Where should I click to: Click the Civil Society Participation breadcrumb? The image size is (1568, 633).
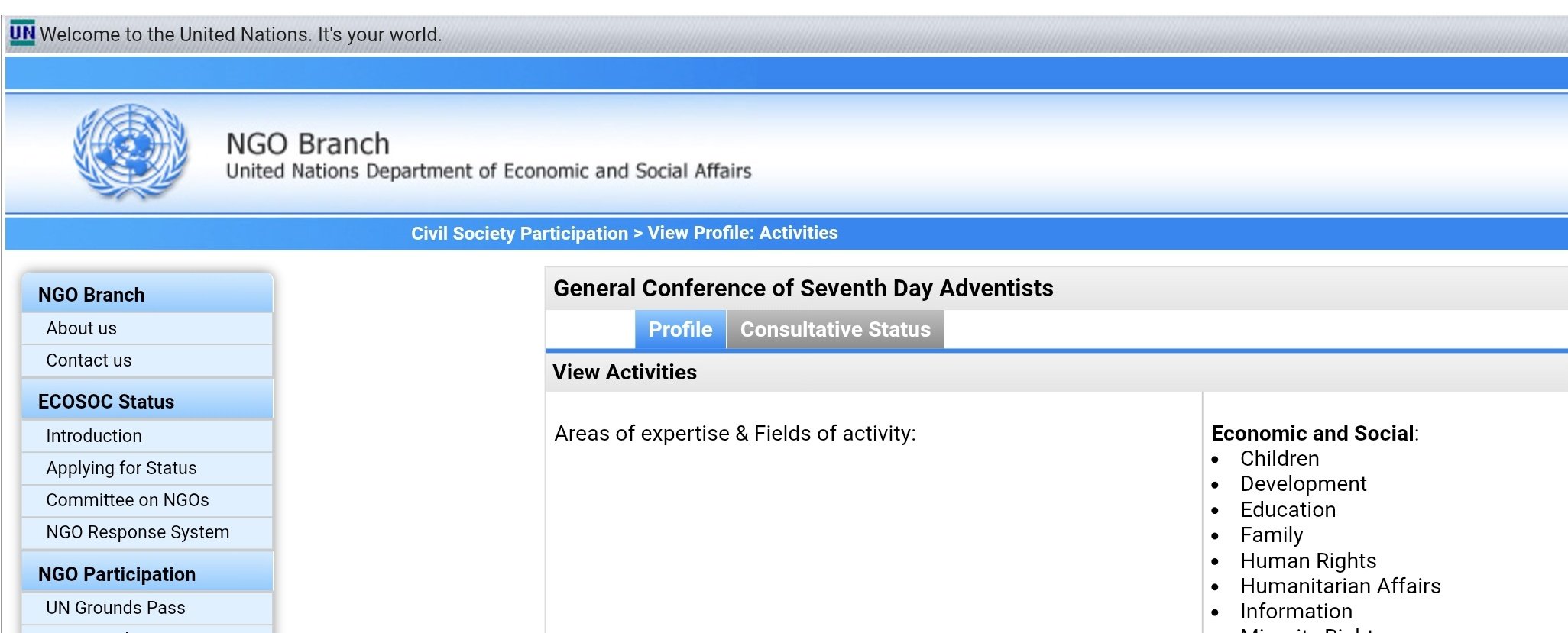(520, 234)
